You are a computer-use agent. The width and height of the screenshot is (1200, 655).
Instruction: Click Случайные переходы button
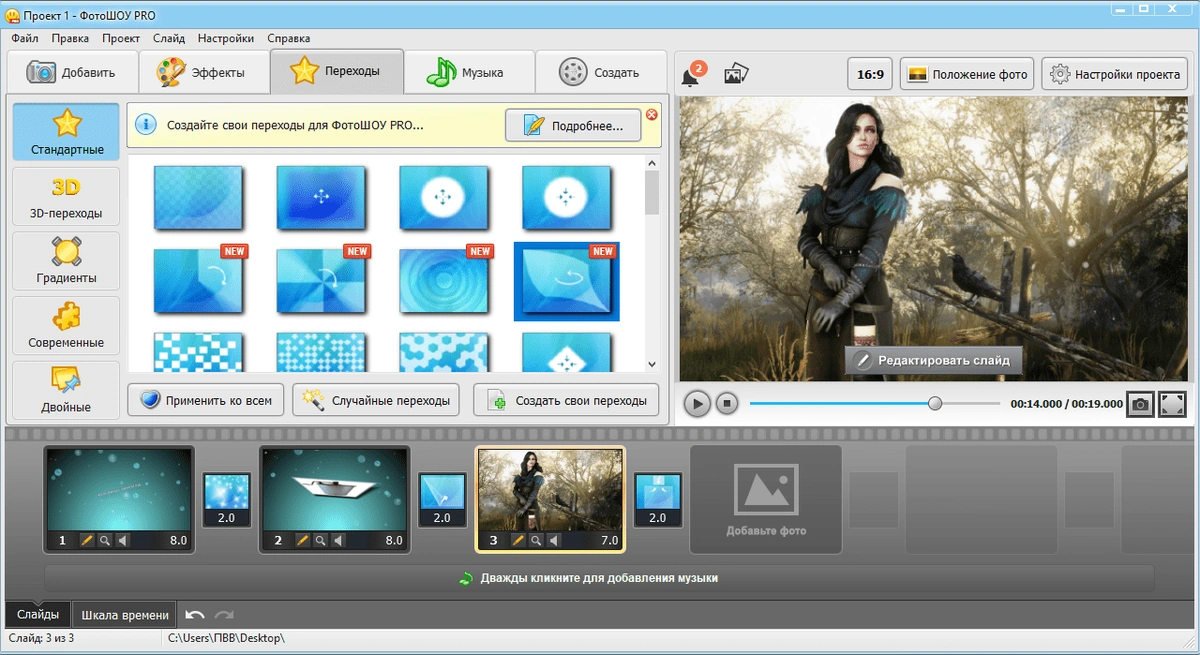[x=376, y=400]
